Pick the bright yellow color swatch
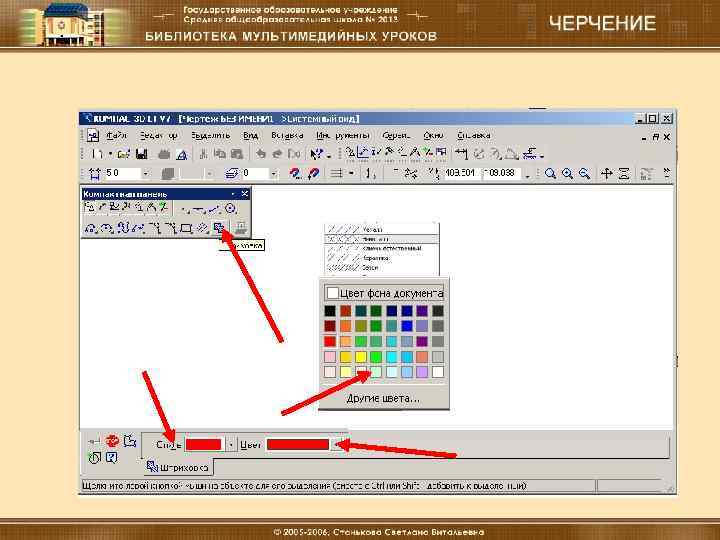Screen dimensions: 720x540 [x=361, y=356]
